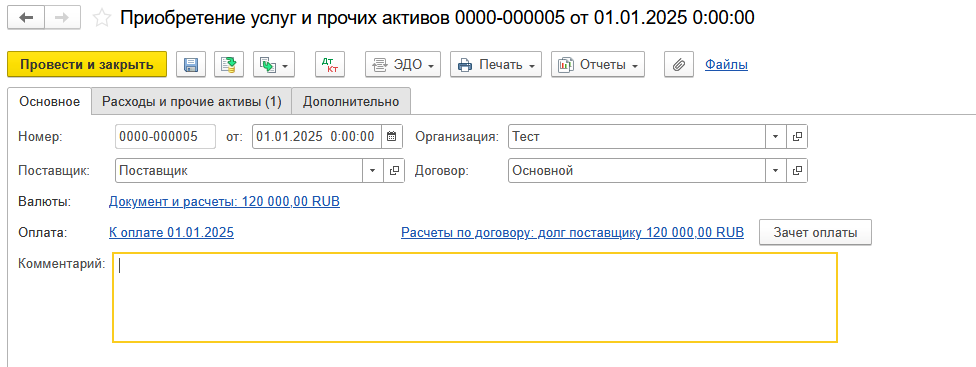Switch to the Основное tab
This screenshot has height=367, width=976.
[x=50, y=102]
